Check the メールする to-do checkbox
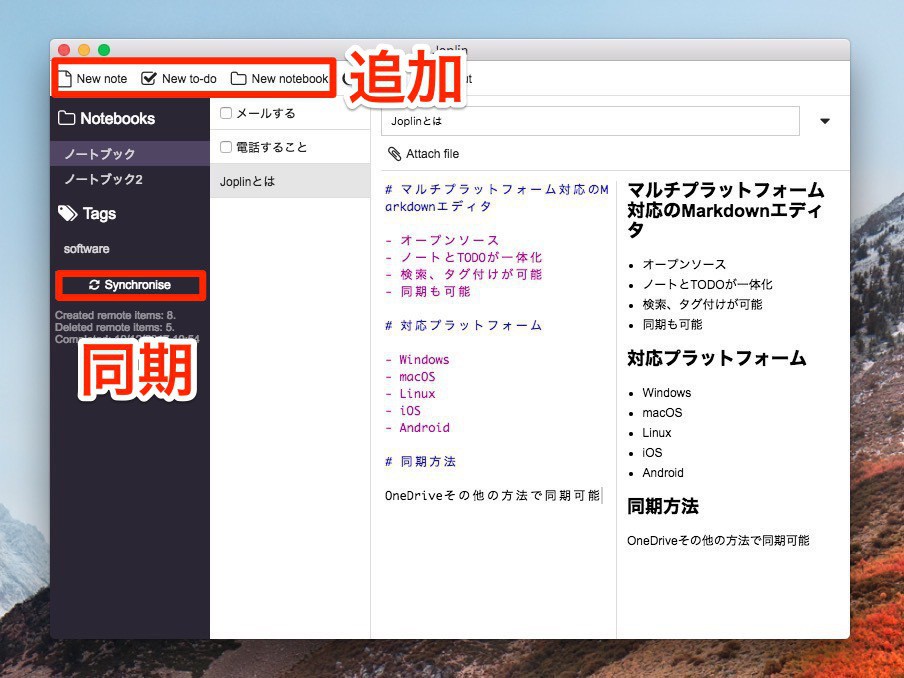This screenshot has height=678, width=904. pos(226,113)
